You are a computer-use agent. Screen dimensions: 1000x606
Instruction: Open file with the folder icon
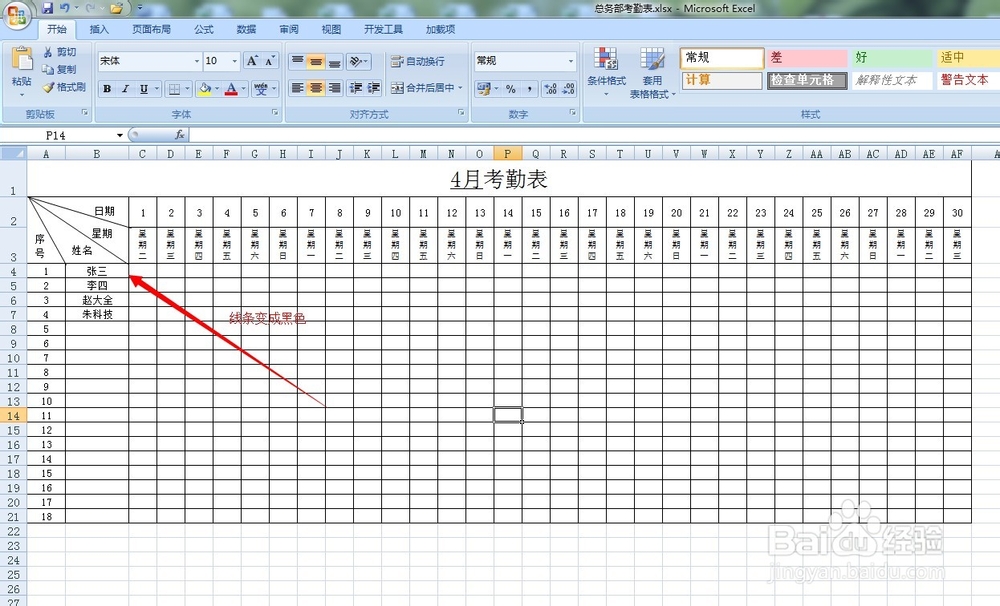click(116, 8)
